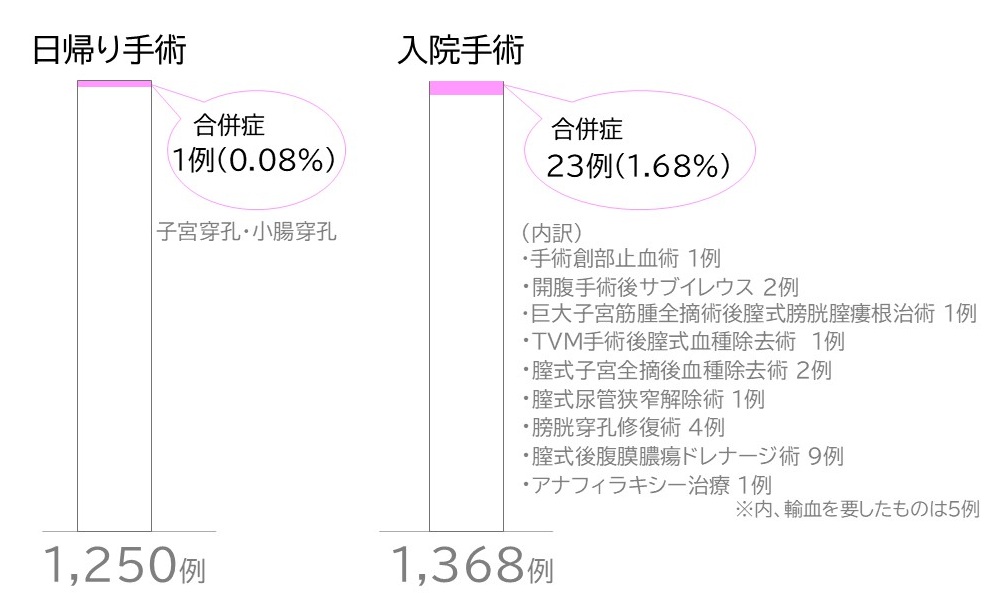Select the TVM手術後腟式血種除去術 1例 line

[x=683, y=341]
